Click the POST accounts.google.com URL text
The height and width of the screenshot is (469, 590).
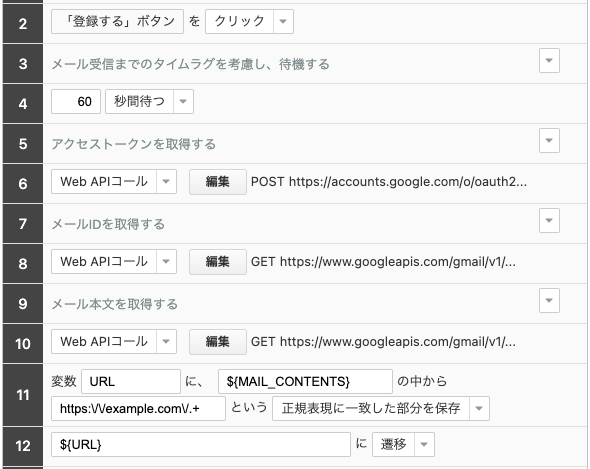(x=389, y=182)
